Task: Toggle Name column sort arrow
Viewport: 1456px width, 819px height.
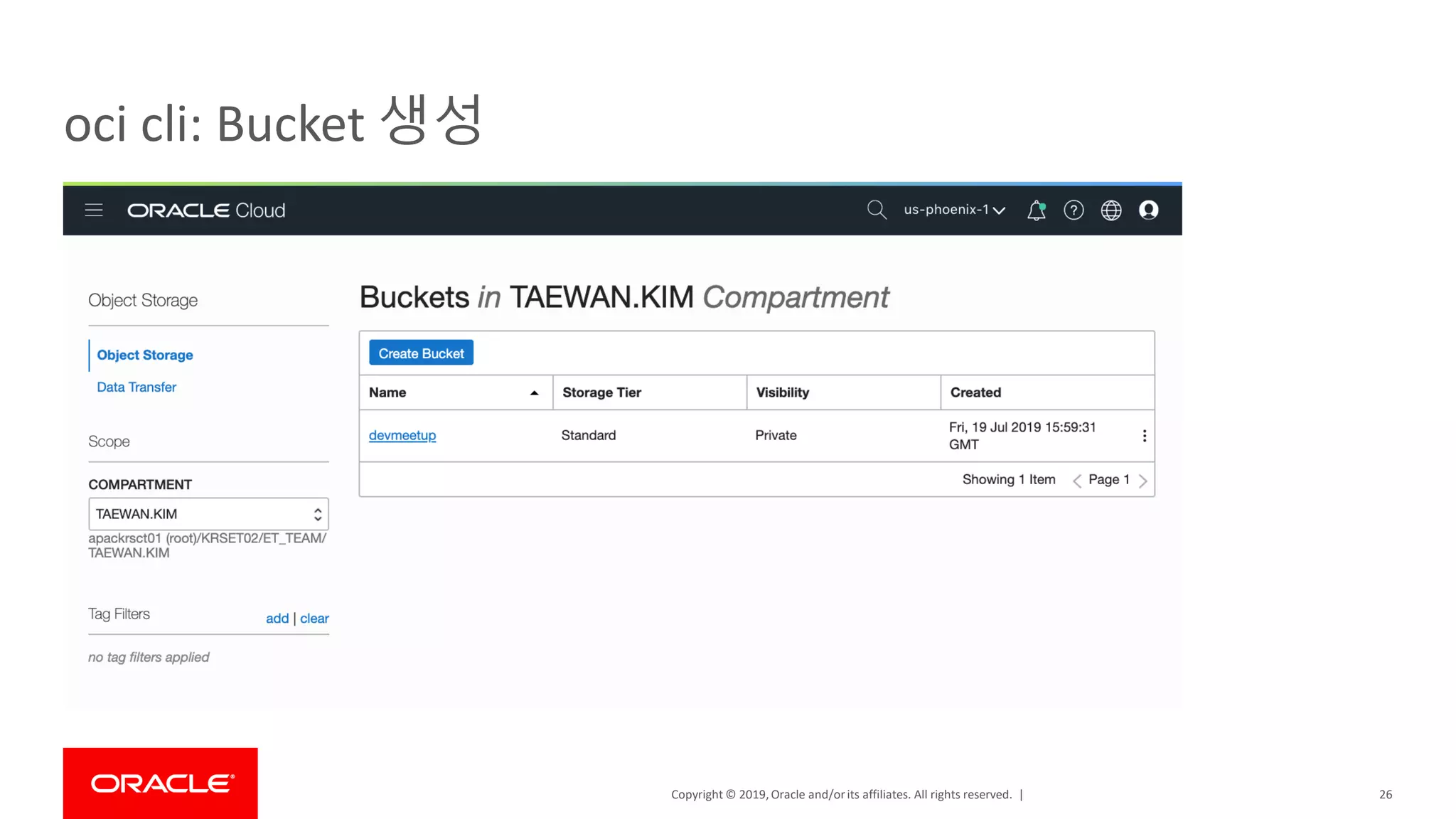Action: pyautogui.click(x=534, y=393)
